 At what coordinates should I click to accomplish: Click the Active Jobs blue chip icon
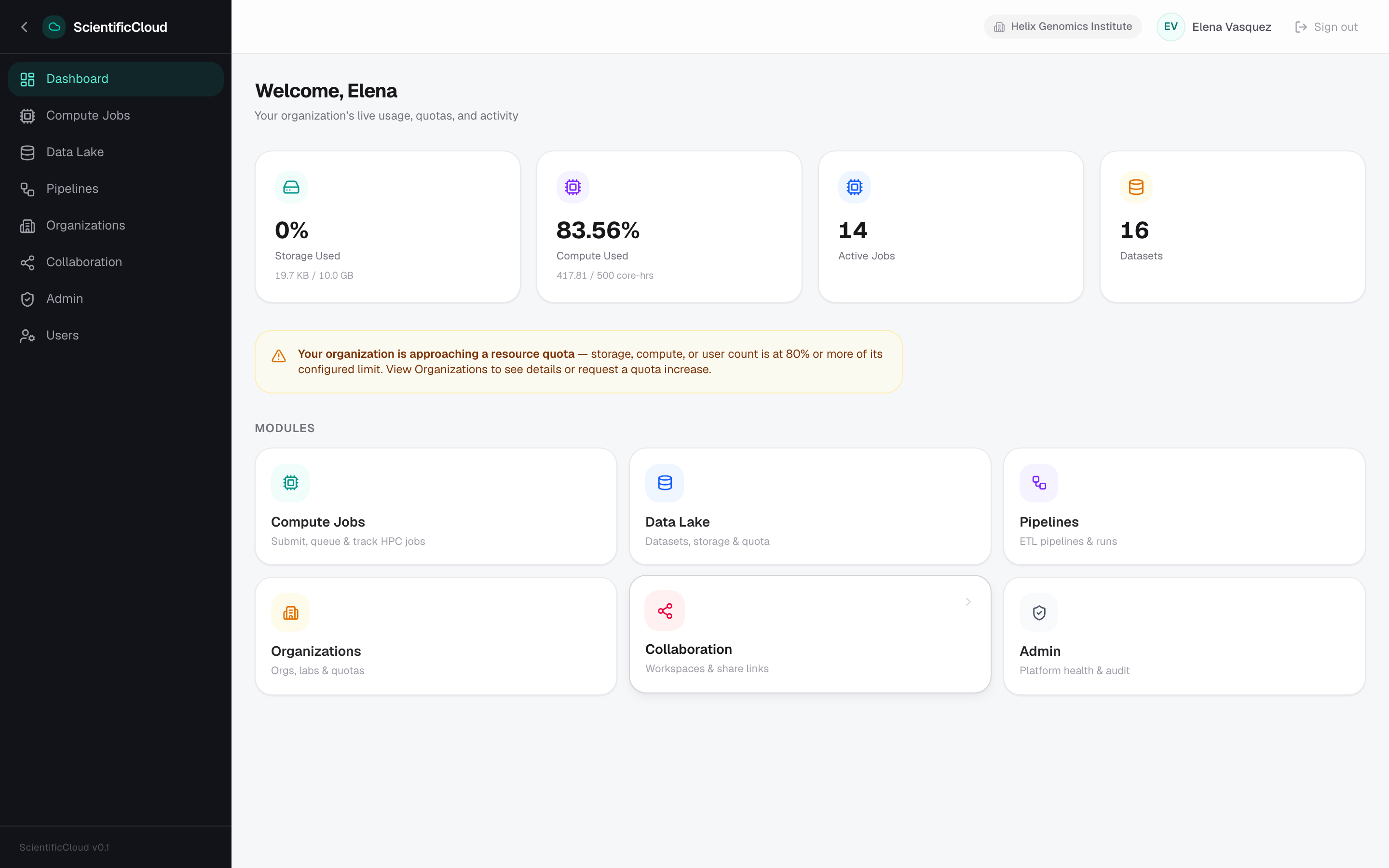(x=855, y=187)
